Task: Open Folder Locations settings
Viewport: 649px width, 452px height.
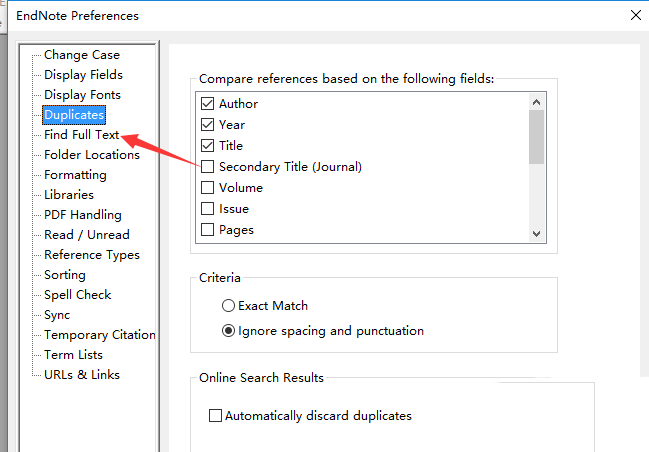Action: tap(91, 155)
